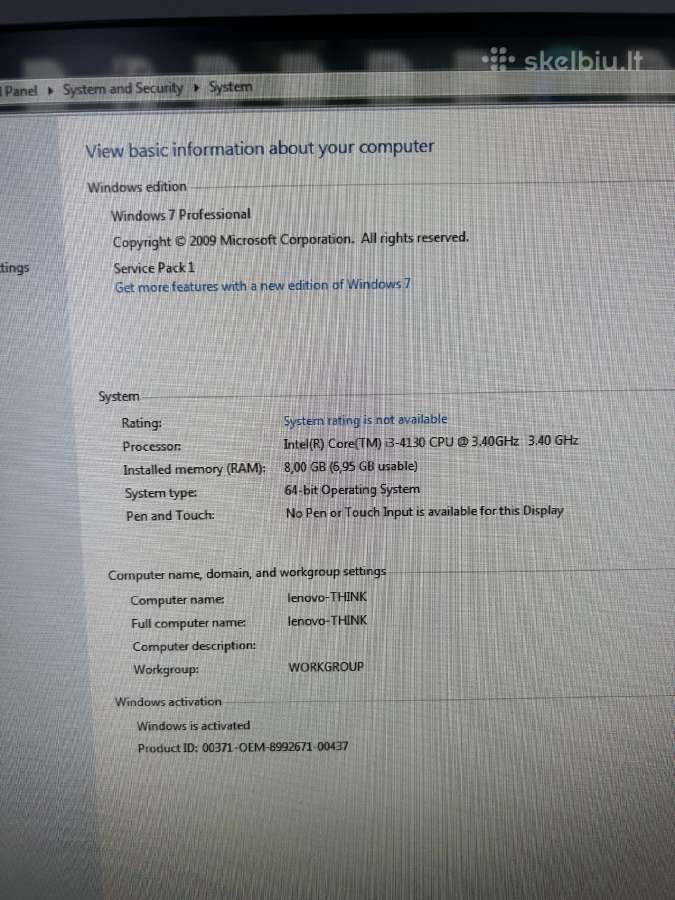This screenshot has height=900, width=675.
Task: Select the Computer description label
Action: point(194,646)
